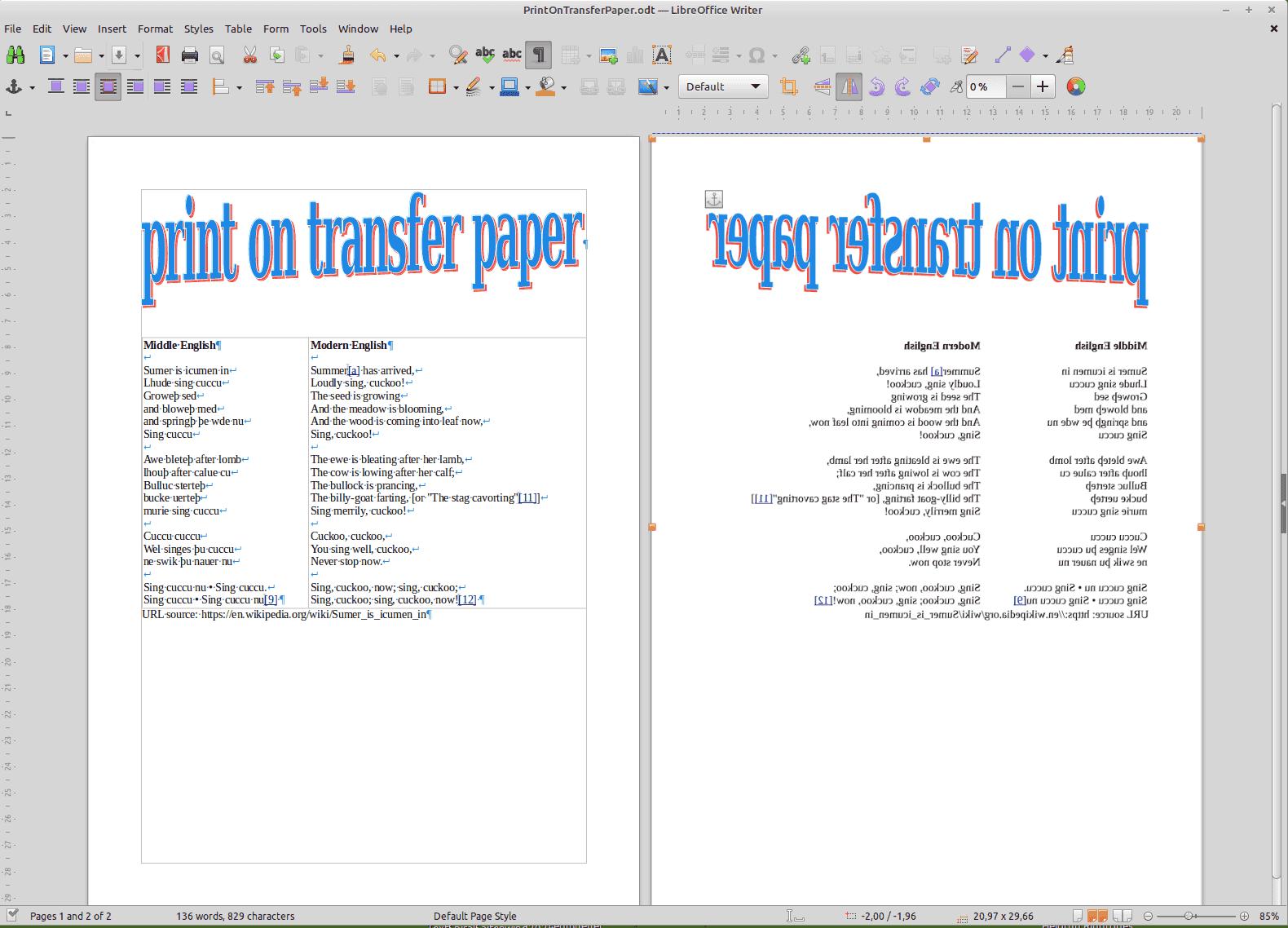Copy the selection with the Copy icon

(x=277, y=55)
